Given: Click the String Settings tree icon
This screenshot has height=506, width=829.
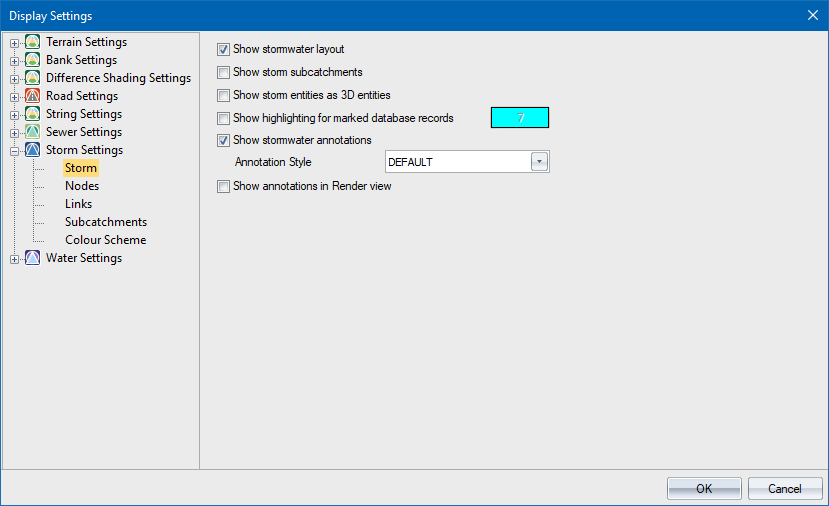Looking at the screenshot, I should click(x=33, y=114).
